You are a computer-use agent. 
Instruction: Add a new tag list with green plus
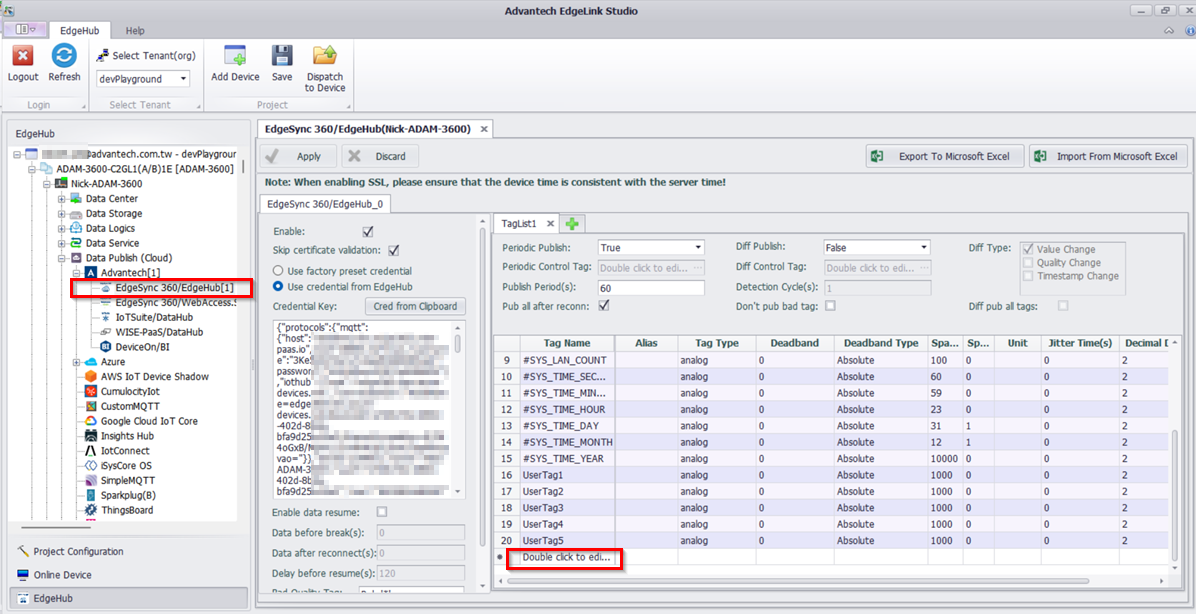point(573,224)
